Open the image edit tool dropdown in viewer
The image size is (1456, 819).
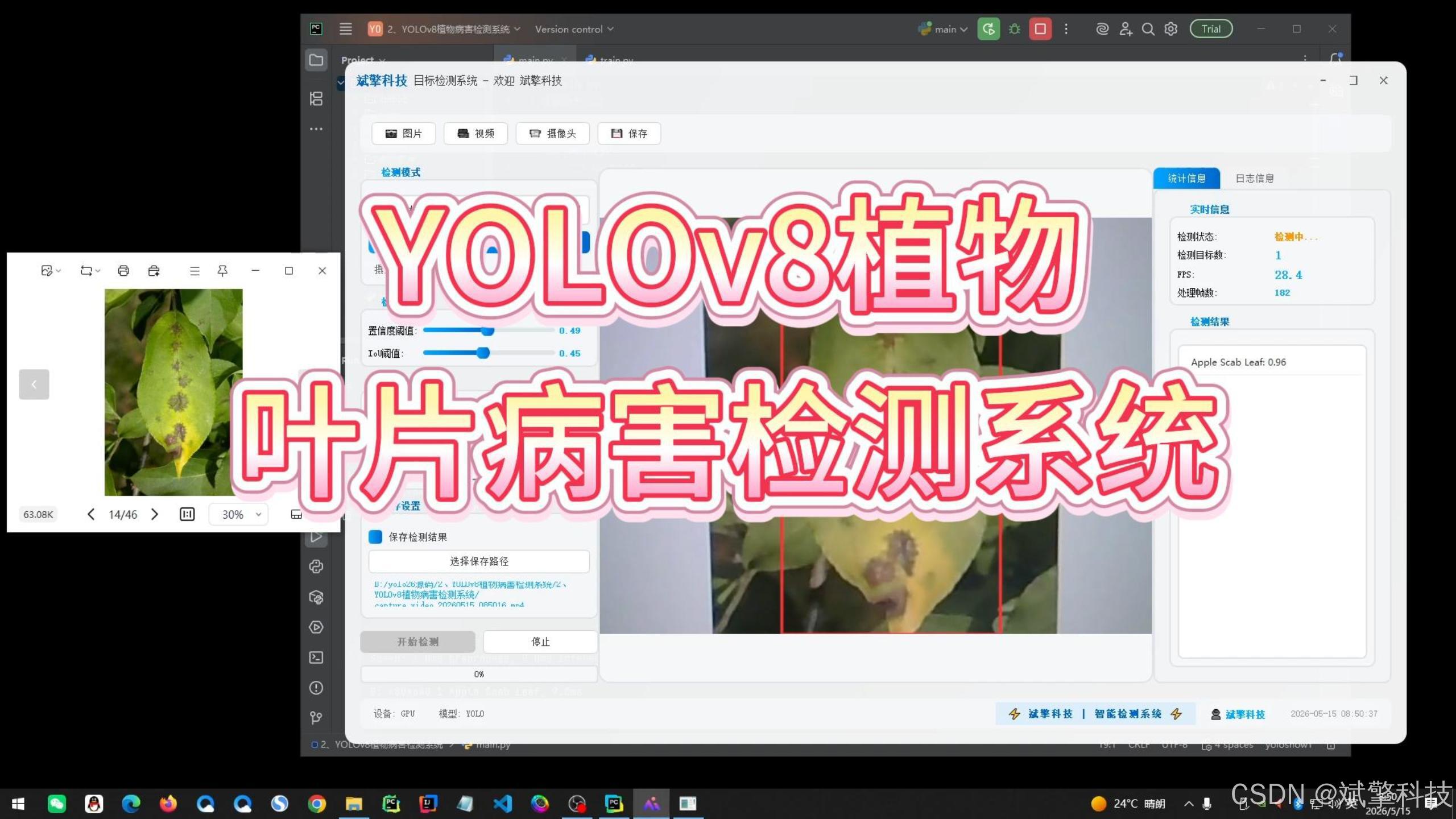click(51, 271)
